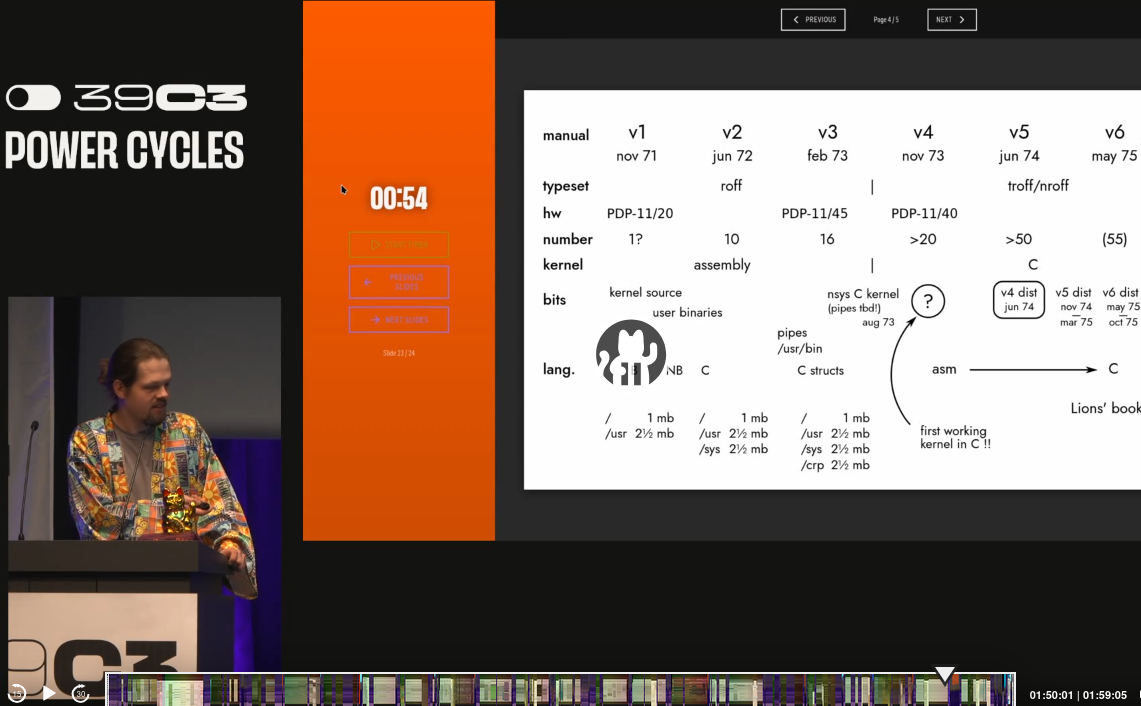Go to the next page with the Next button
The height and width of the screenshot is (706, 1141).
pyautogui.click(x=951, y=19)
